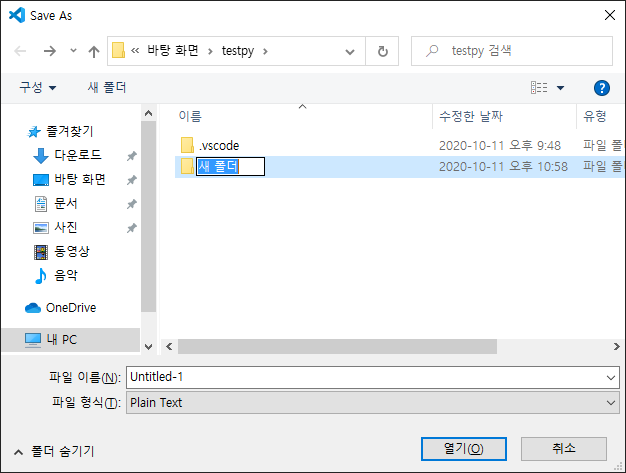The height and width of the screenshot is (473, 626).
Task: Click the pin icon next to 사진
Action: 132,228
